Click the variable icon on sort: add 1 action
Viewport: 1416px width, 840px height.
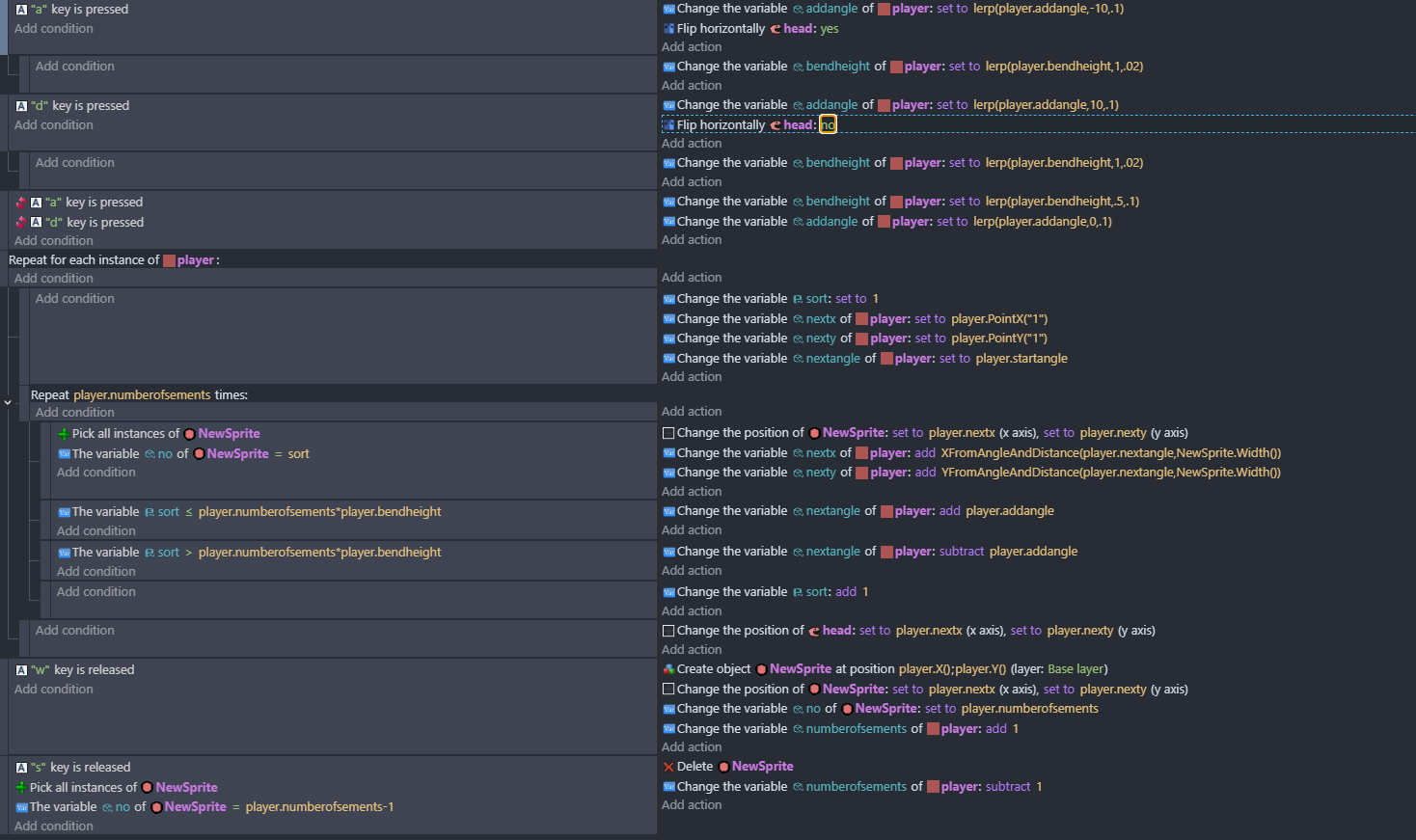(x=668, y=592)
